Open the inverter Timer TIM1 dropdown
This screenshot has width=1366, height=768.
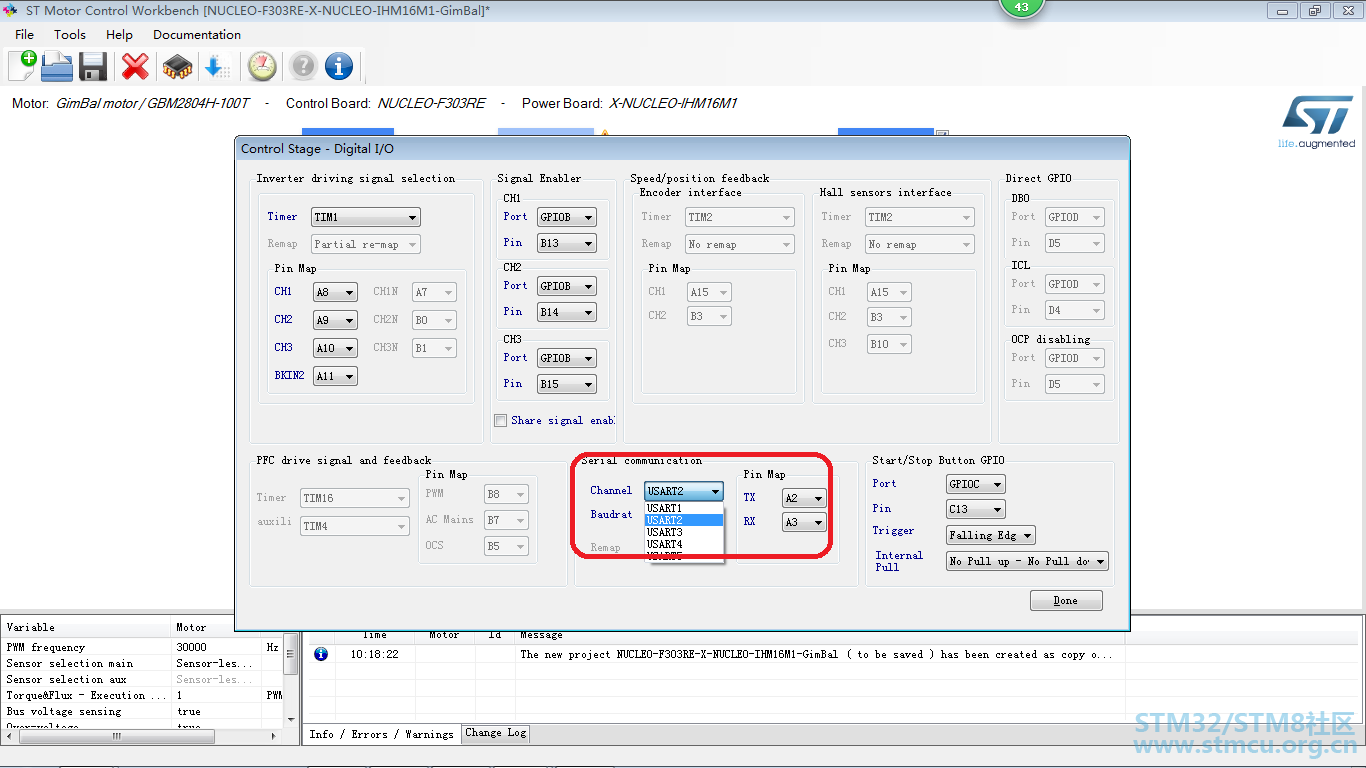[365, 217]
